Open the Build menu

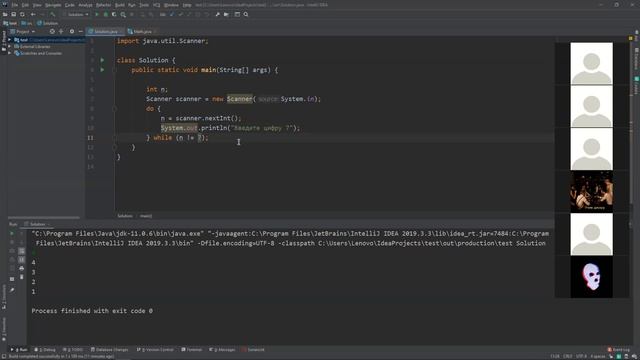[120, 5]
